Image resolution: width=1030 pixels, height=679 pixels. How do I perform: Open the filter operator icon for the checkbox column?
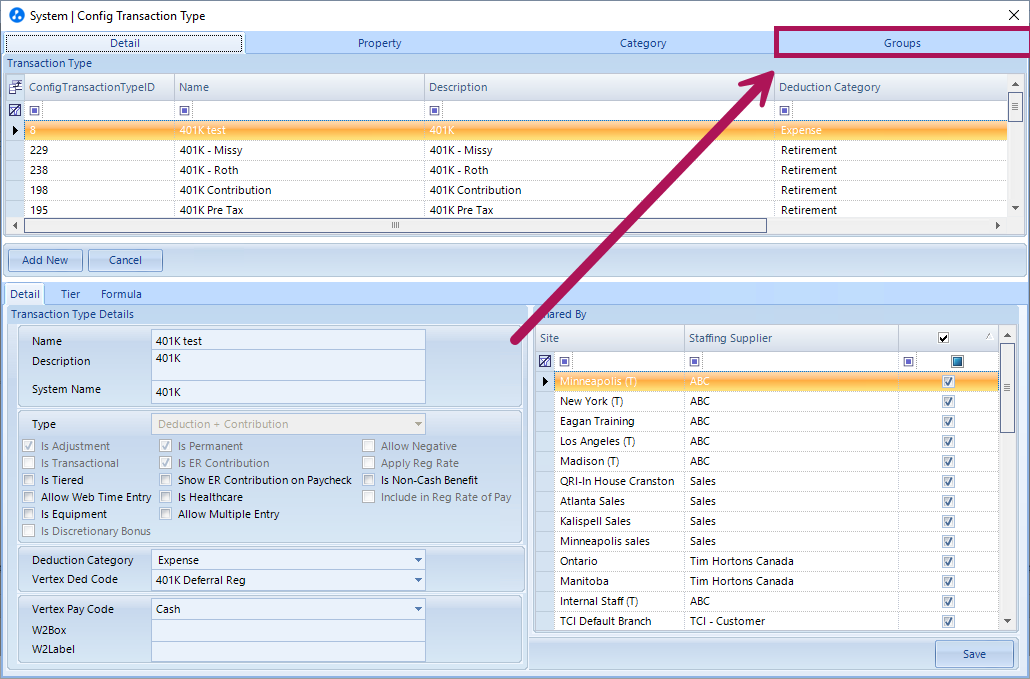pos(908,361)
